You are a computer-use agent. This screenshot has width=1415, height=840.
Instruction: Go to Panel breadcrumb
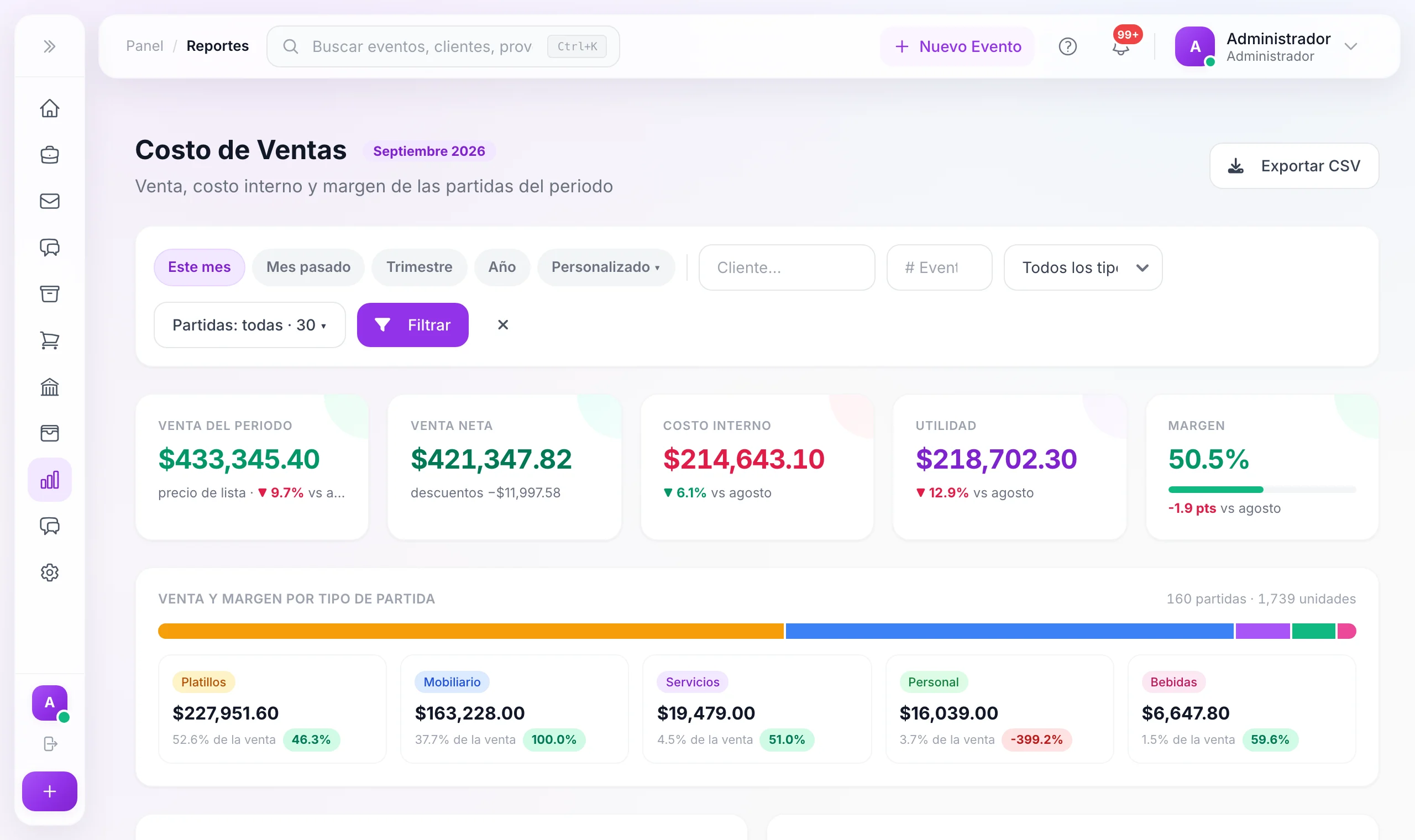click(144, 46)
